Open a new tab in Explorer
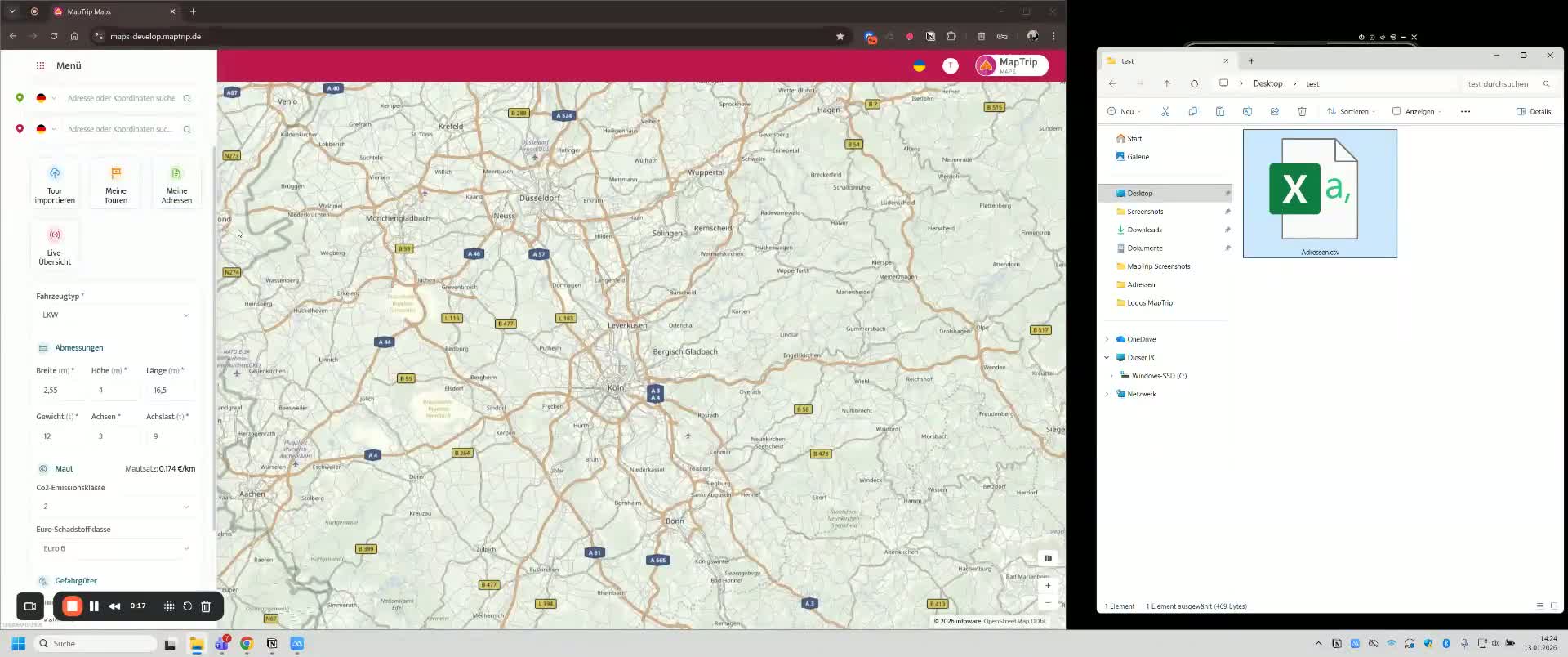This screenshot has width=1568, height=657. point(1250,61)
